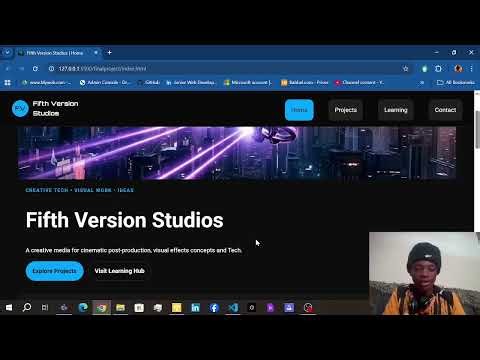Open the Admin Console bookmark
Image resolution: width=480 pixels, height=360 pixels.
[105, 82]
